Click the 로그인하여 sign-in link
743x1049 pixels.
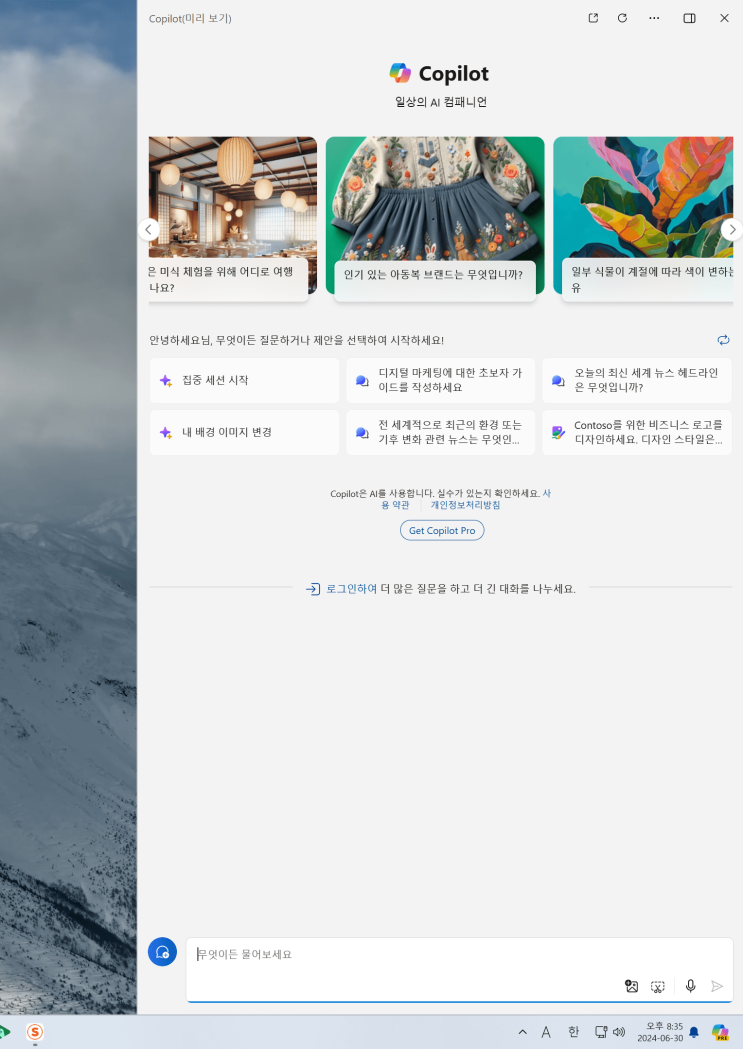pos(351,589)
